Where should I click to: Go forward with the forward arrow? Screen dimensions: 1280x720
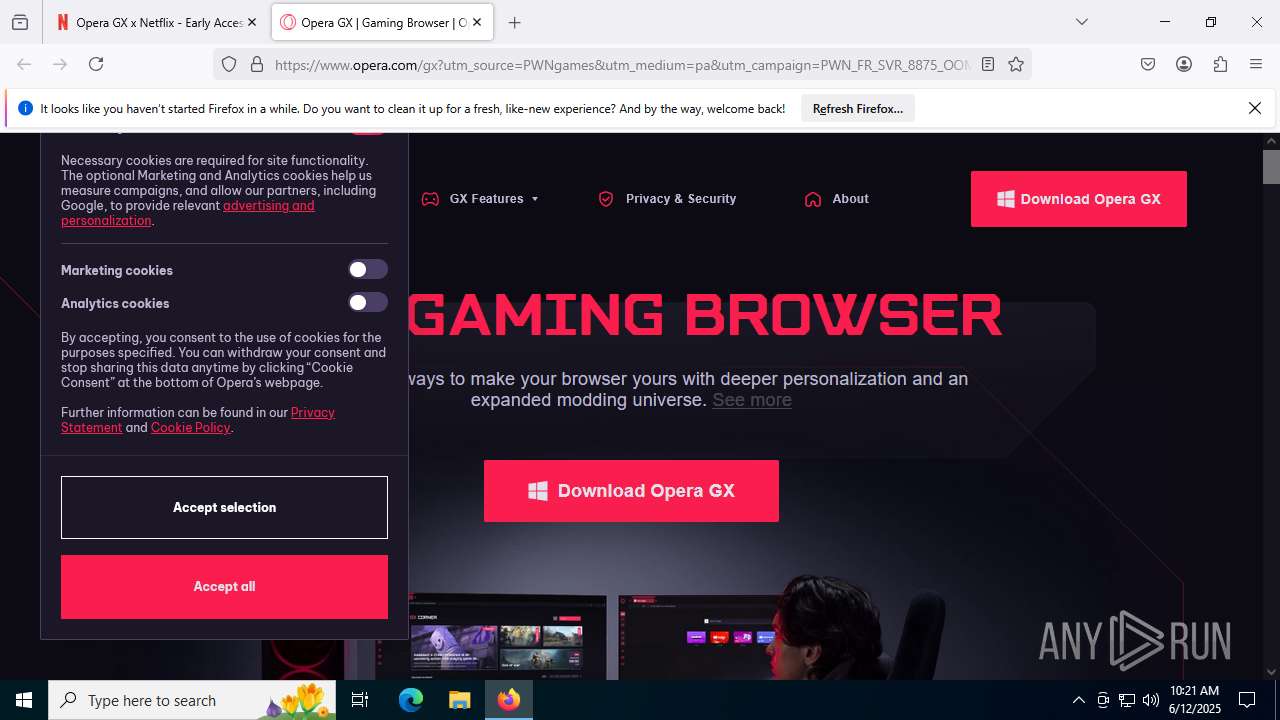(60, 64)
